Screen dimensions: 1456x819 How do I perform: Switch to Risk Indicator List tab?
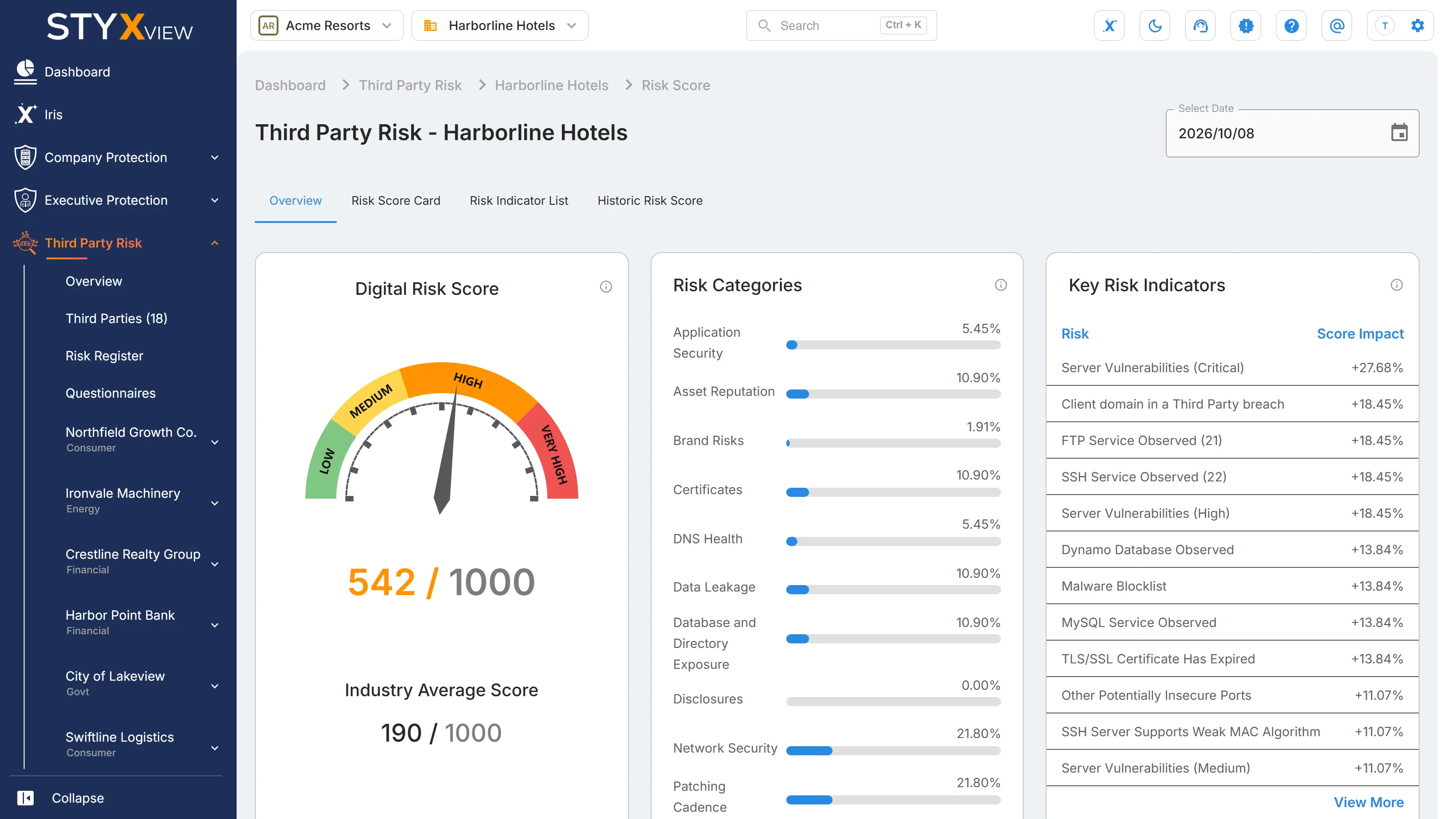click(x=519, y=201)
